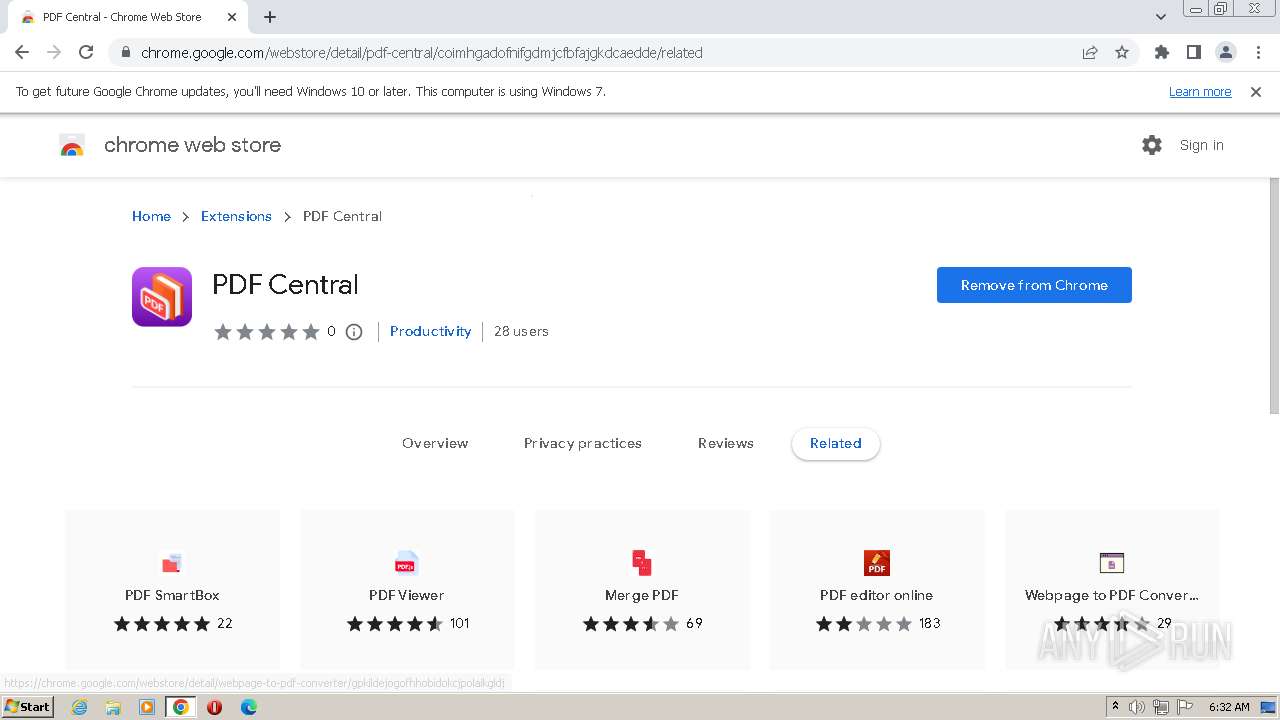This screenshot has height=720, width=1280.
Task: Open the Productivity category link
Action: tap(430, 331)
